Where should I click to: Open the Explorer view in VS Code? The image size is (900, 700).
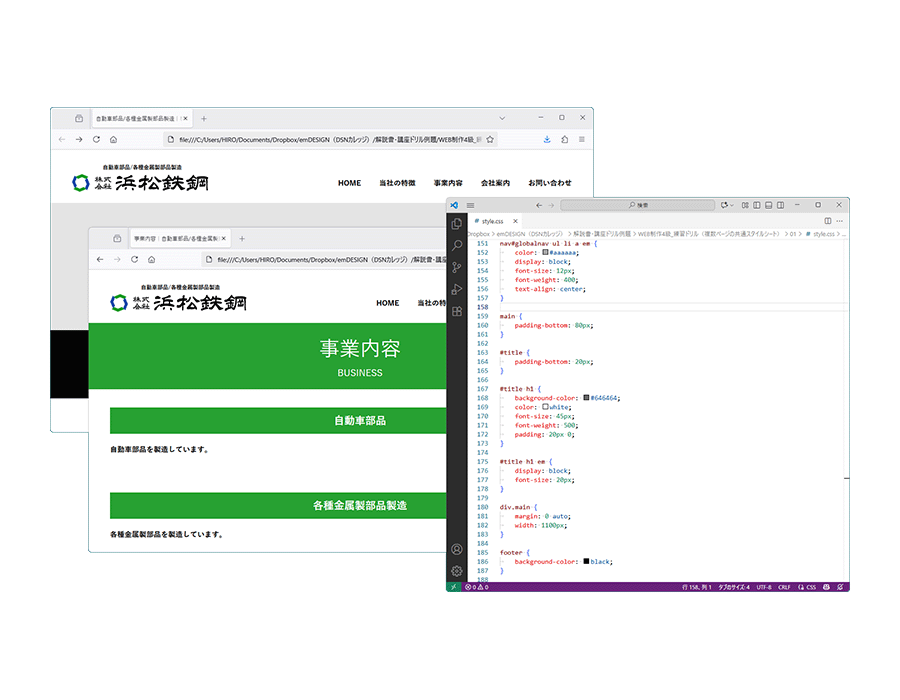[457, 224]
